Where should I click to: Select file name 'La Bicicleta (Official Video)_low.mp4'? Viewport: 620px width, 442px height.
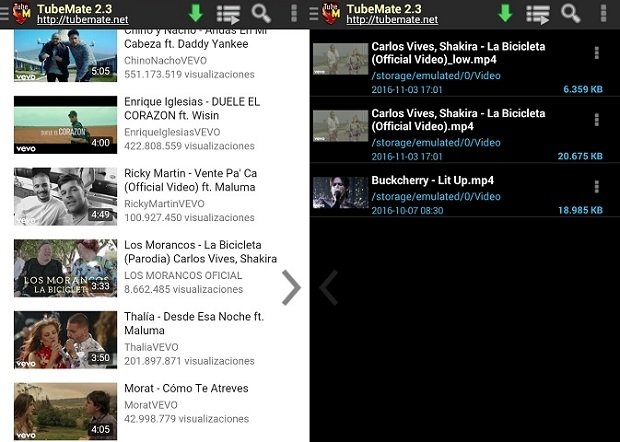[458, 53]
